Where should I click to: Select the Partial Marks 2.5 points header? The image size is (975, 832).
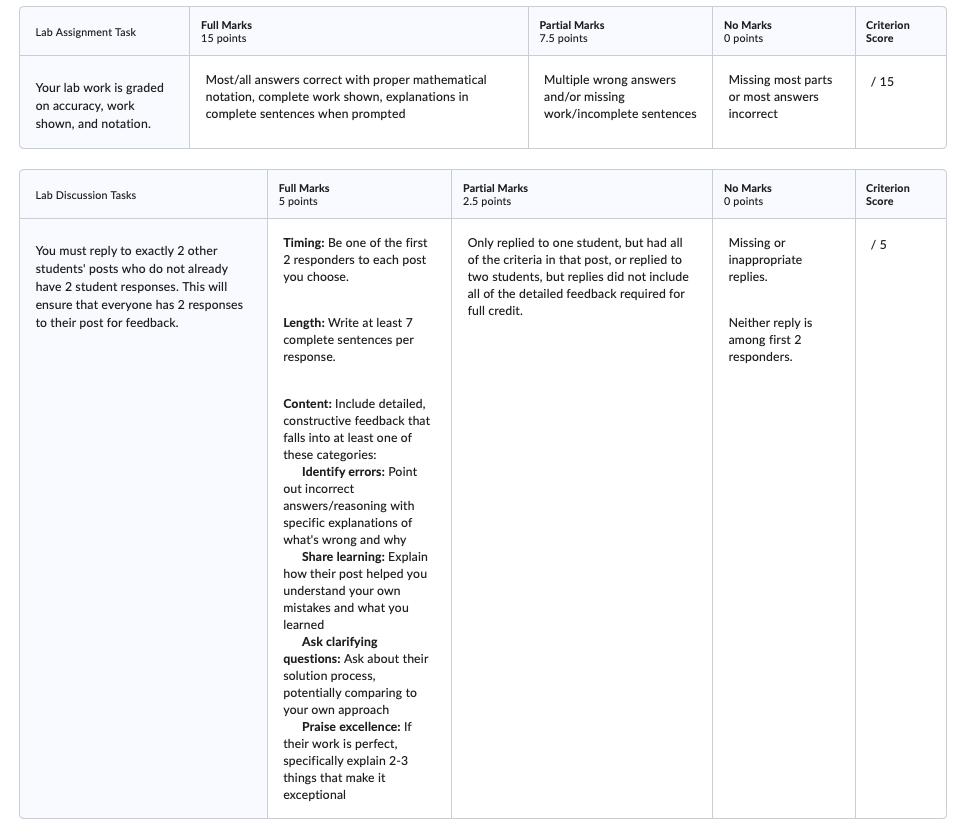tap(495, 195)
